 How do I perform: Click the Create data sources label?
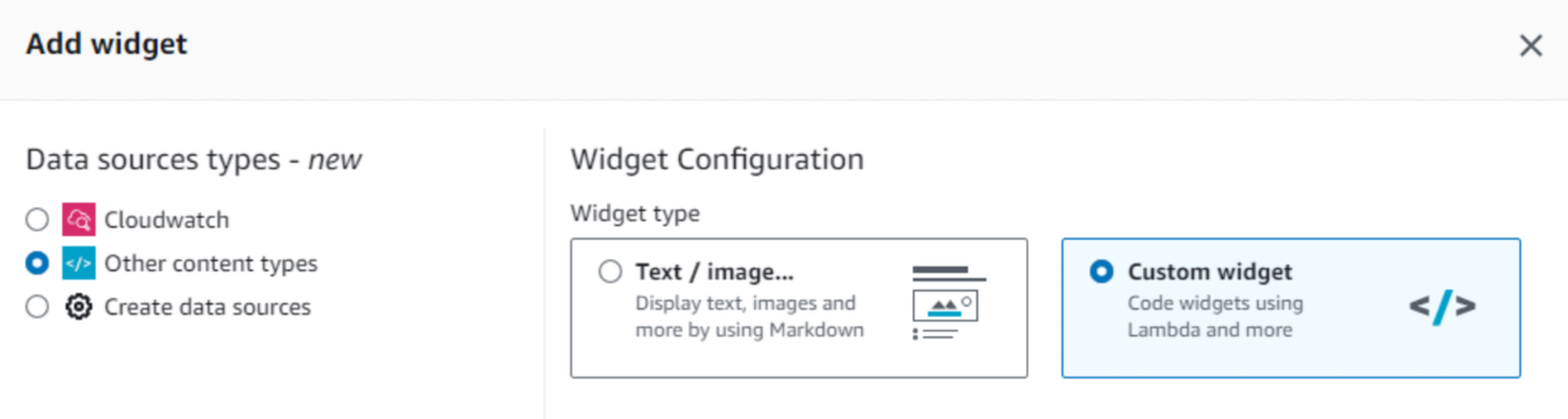pos(207,307)
